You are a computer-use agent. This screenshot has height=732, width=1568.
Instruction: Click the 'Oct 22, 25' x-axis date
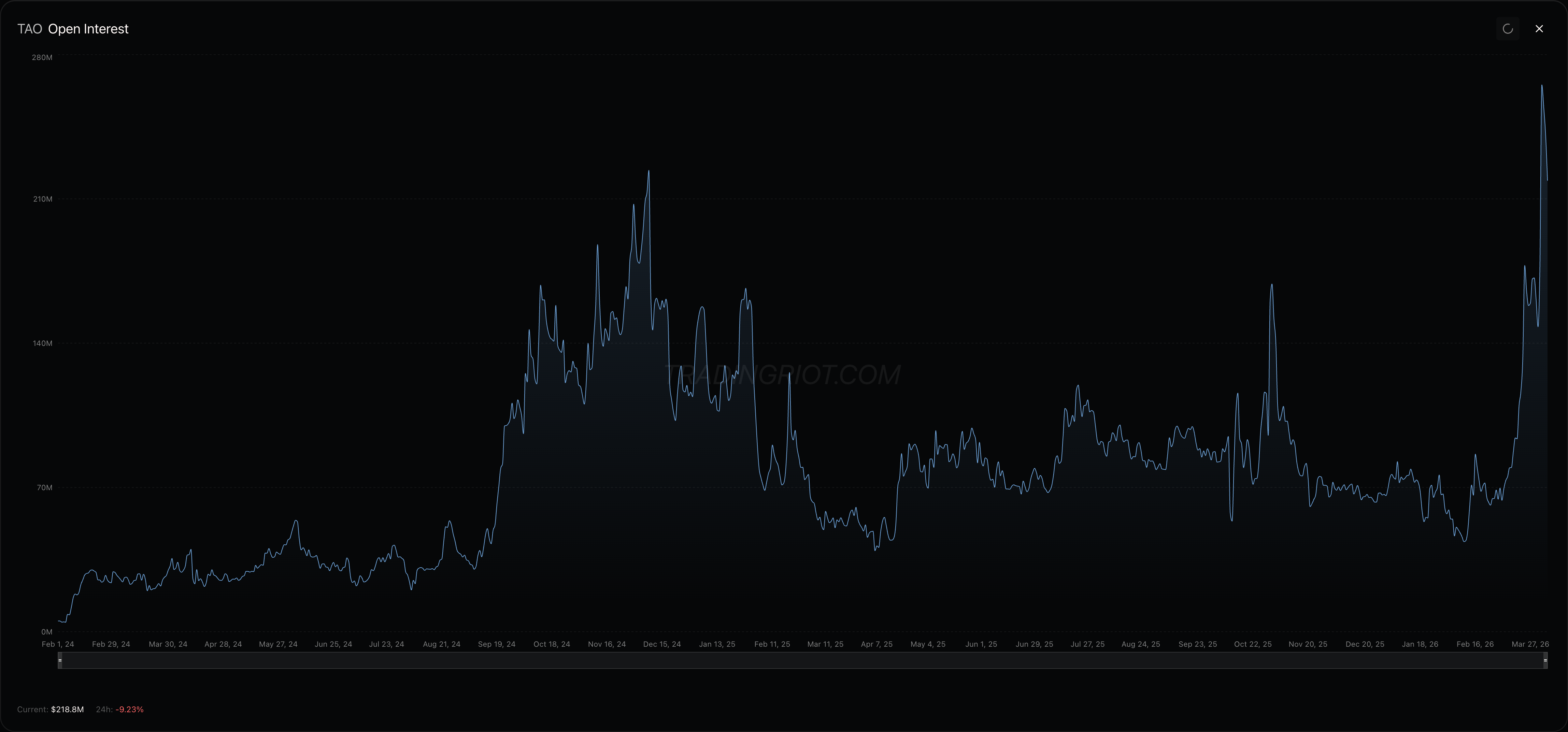coord(1253,644)
